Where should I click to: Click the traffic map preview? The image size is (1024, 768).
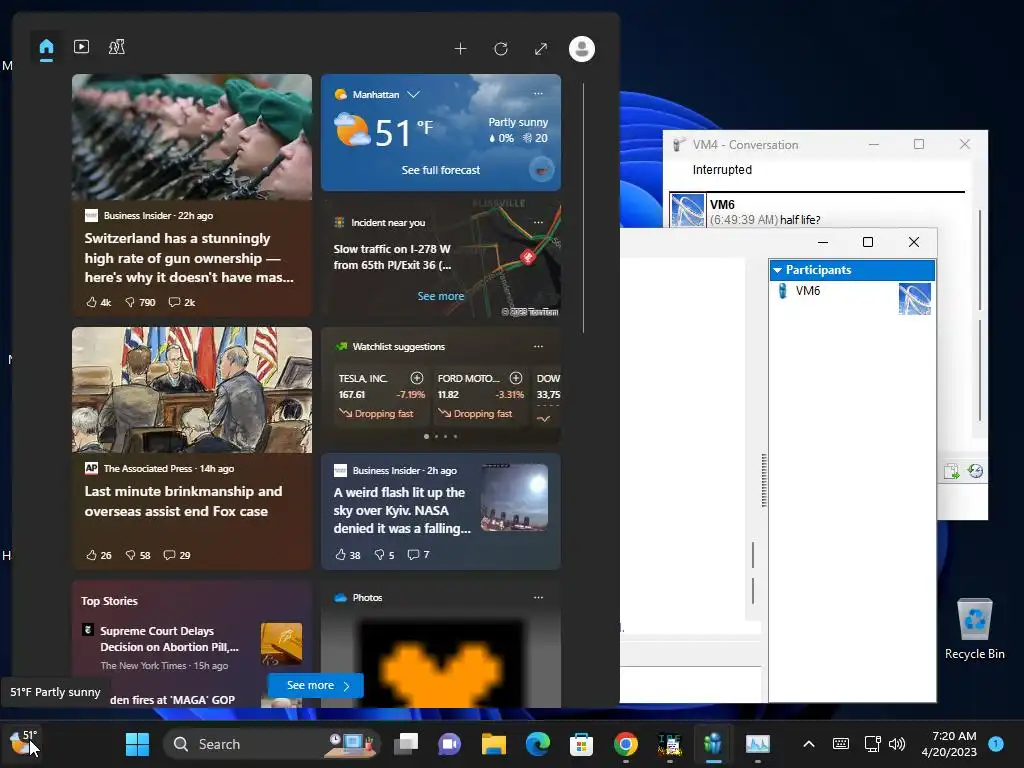tap(513, 261)
